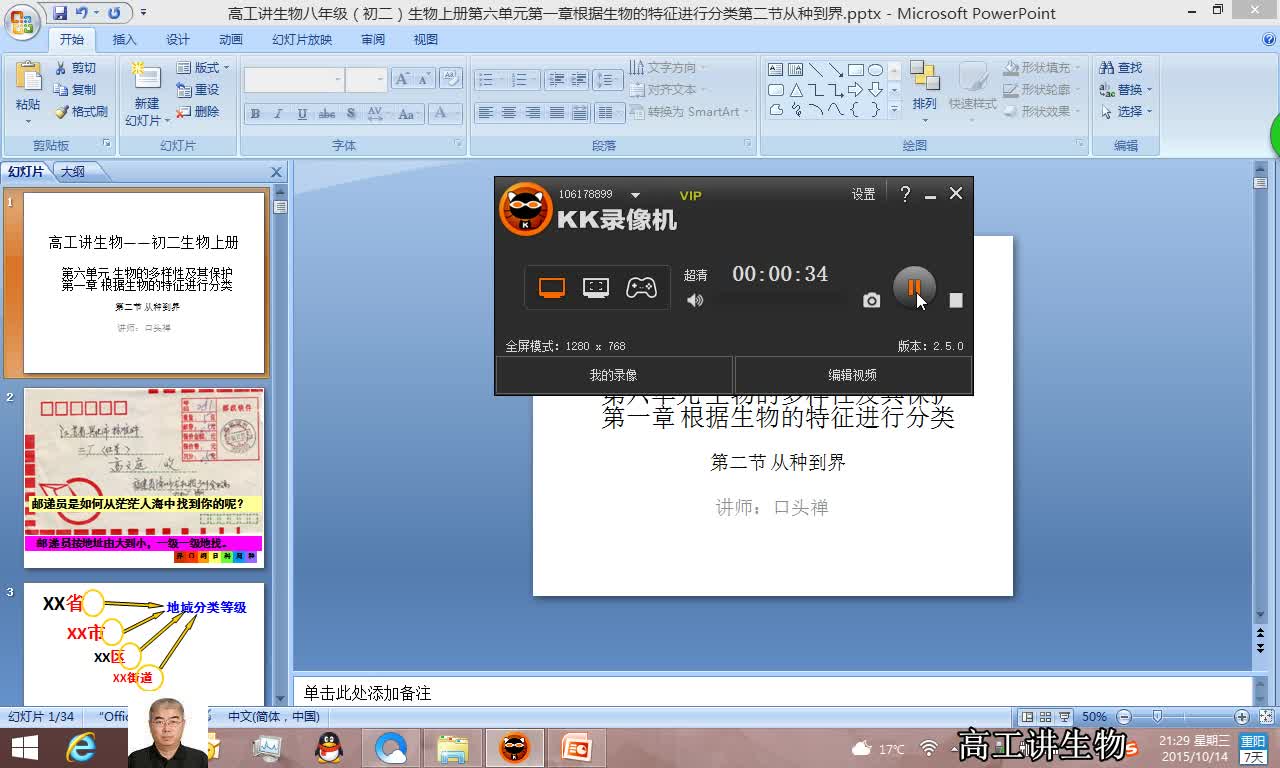The image size is (1280, 768).
Task: Click 查找 in the editing group
Action: point(1121,68)
